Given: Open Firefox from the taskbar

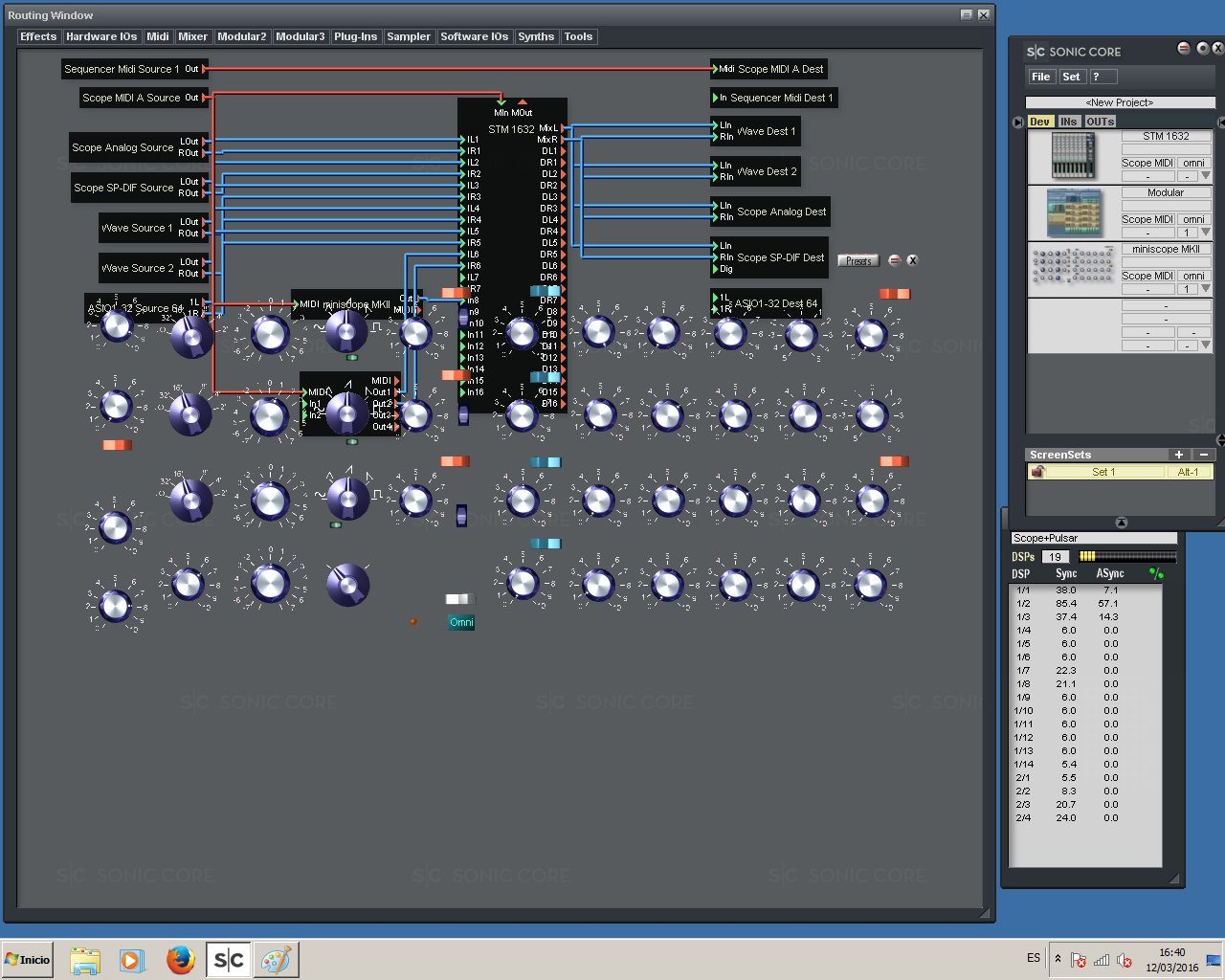Looking at the screenshot, I should coord(180,960).
